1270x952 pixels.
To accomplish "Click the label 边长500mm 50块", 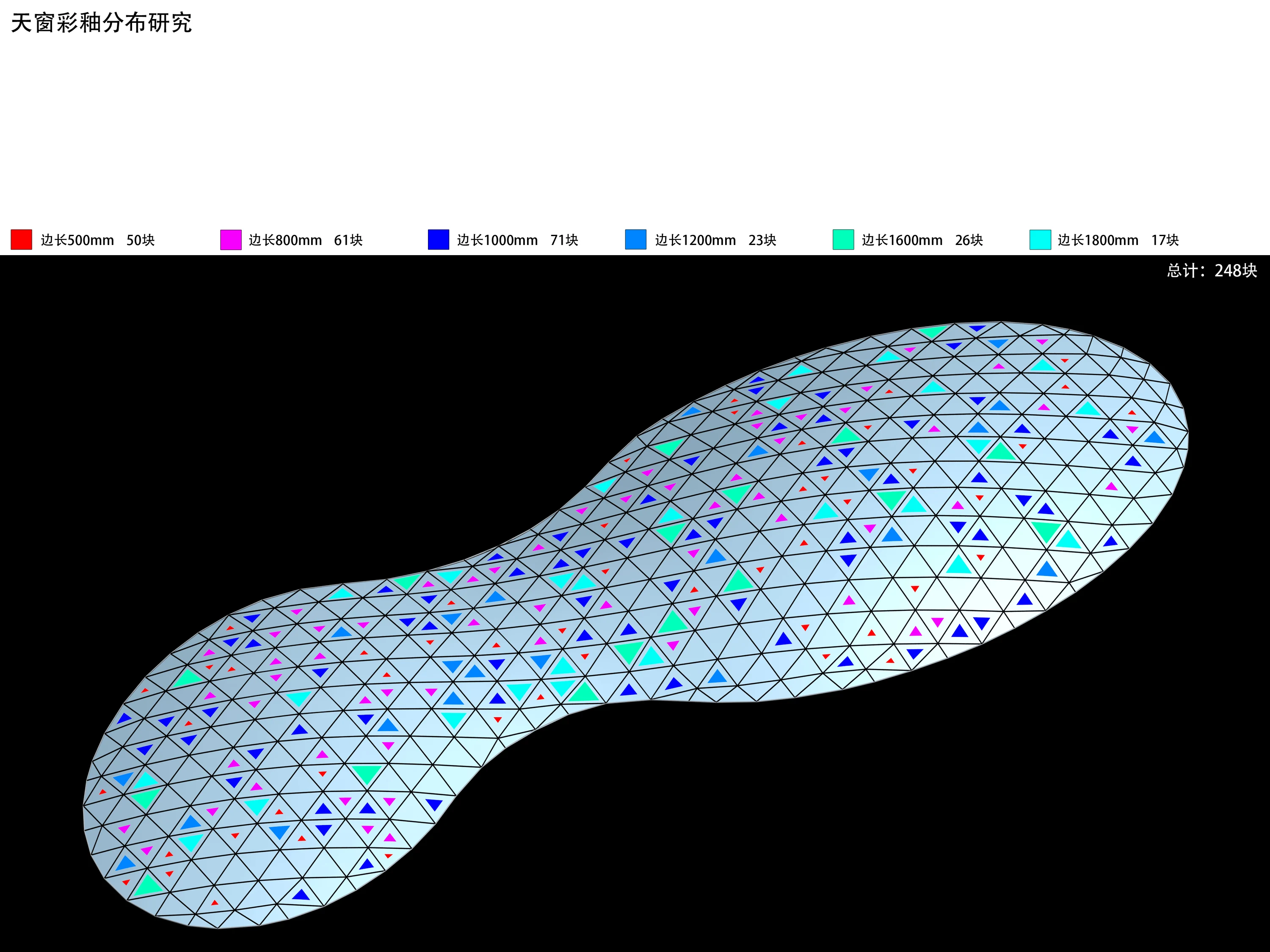I will 98,240.
